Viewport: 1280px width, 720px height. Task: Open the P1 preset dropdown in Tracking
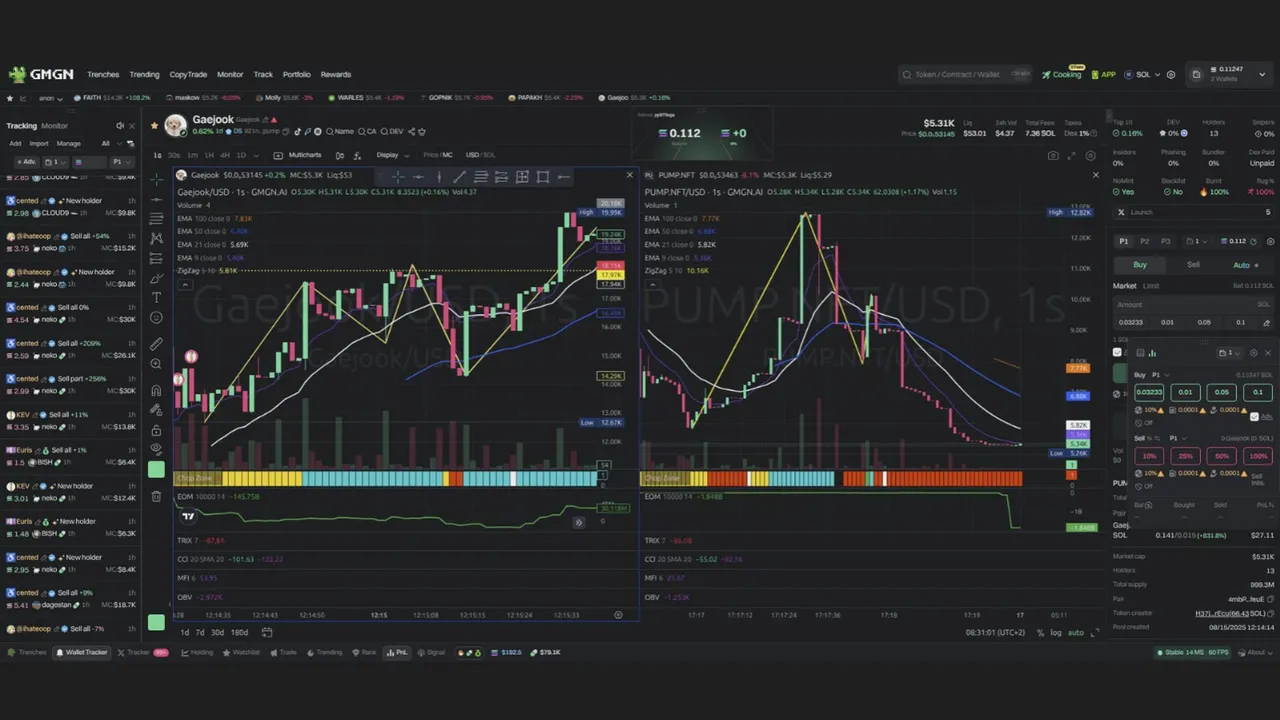[x=120, y=162]
